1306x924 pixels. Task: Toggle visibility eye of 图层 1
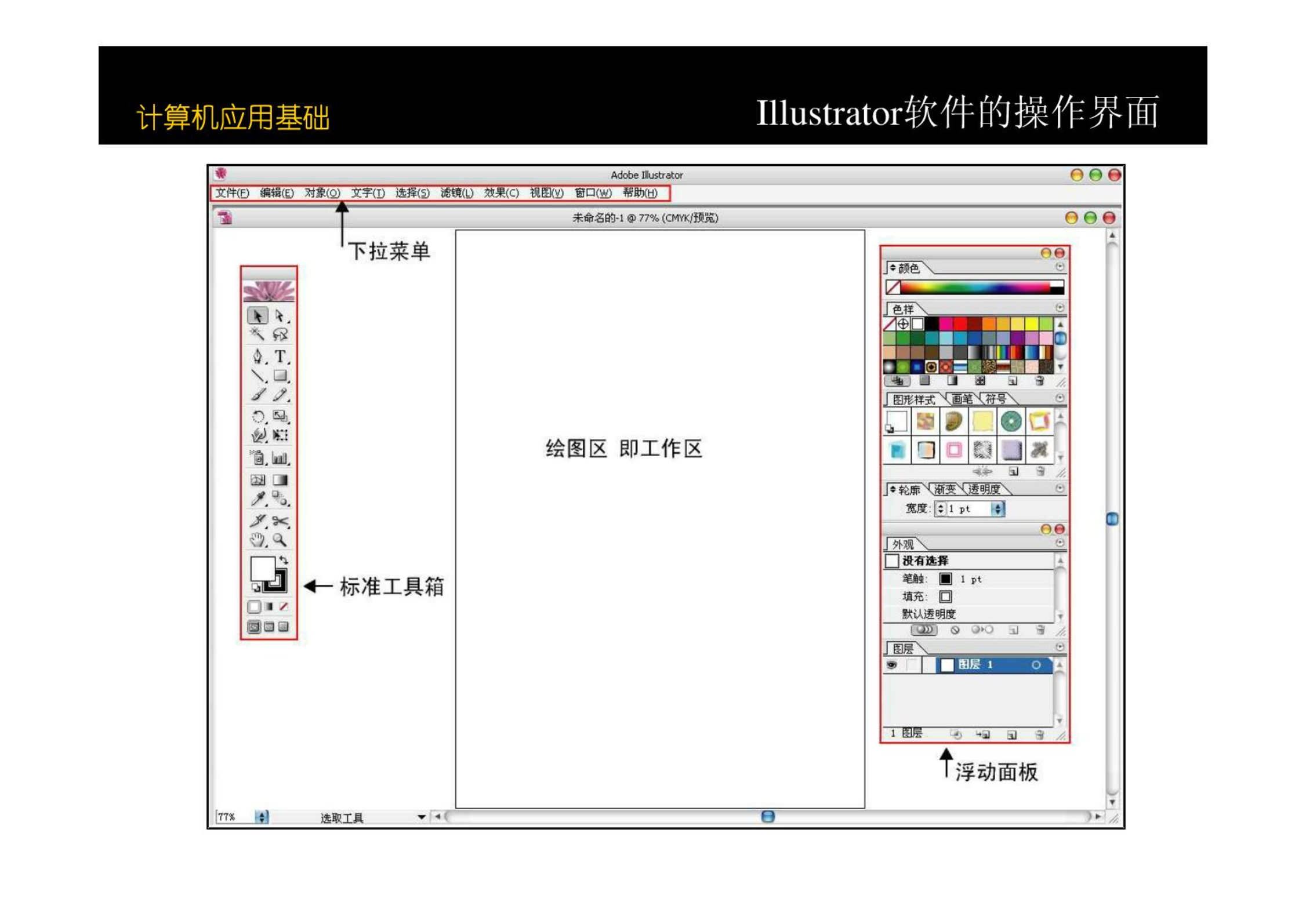(892, 664)
